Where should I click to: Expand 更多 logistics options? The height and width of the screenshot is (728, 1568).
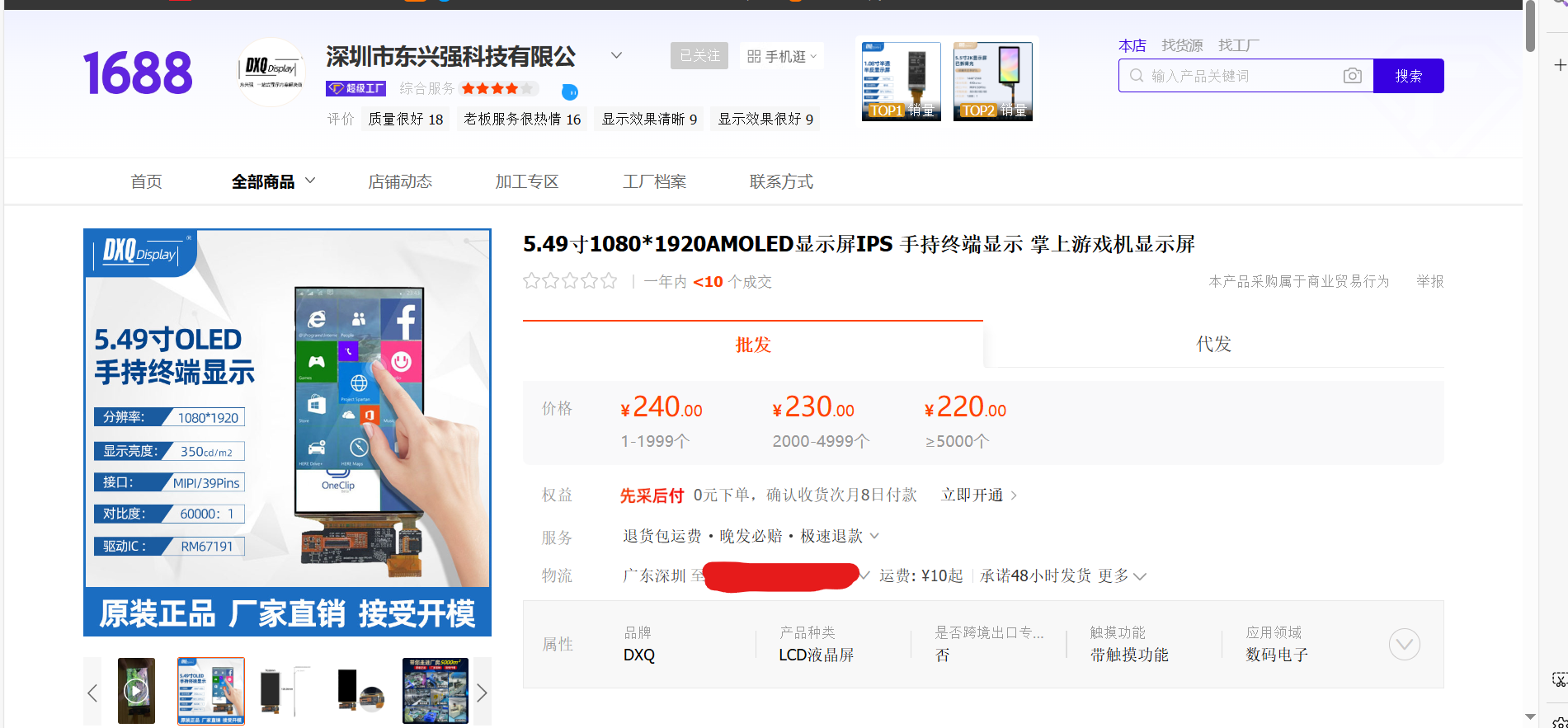point(1122,575)
